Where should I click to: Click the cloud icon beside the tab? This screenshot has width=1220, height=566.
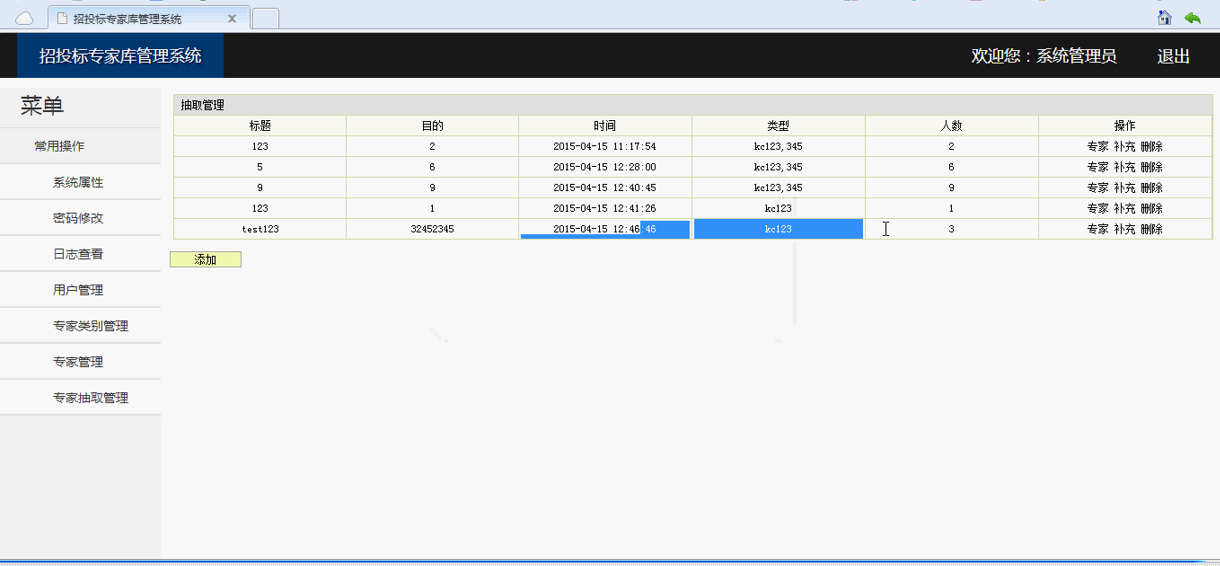(25, 18)
